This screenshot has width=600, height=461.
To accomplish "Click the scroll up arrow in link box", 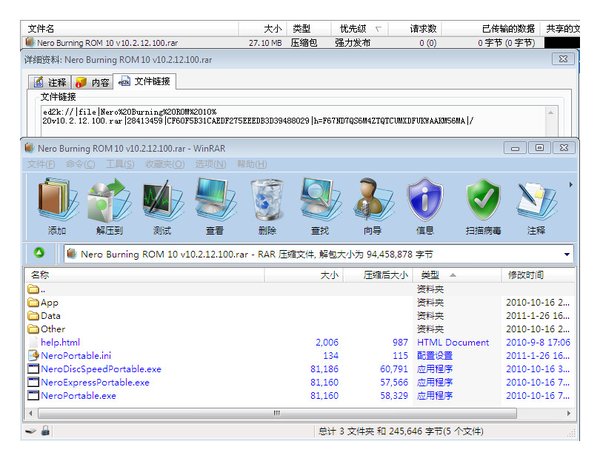I will click(550, 112).
